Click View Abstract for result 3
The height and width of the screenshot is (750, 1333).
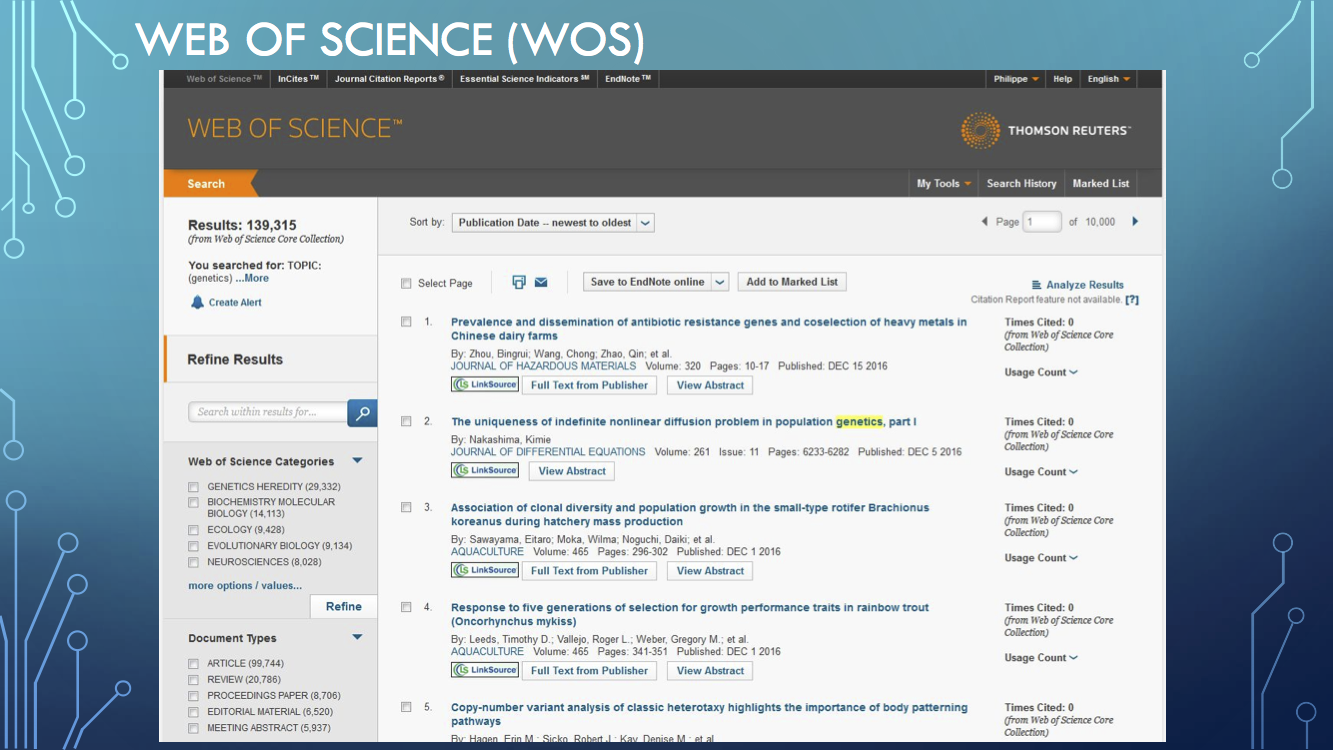point(710,571)
